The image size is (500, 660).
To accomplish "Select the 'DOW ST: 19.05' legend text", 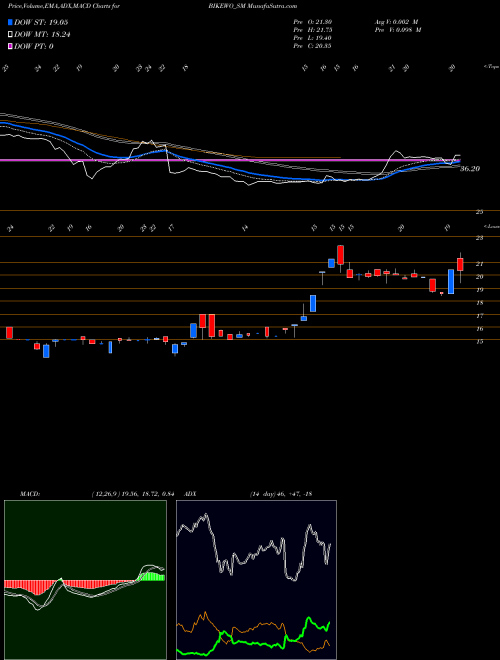I will coord(41,22).
